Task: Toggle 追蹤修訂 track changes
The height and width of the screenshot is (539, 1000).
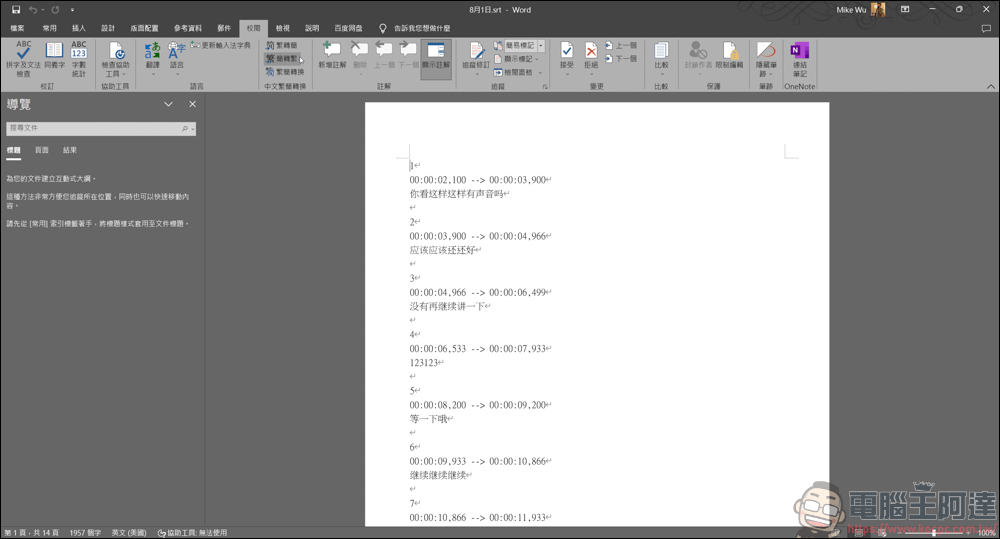Action: (x=476, y=55)
